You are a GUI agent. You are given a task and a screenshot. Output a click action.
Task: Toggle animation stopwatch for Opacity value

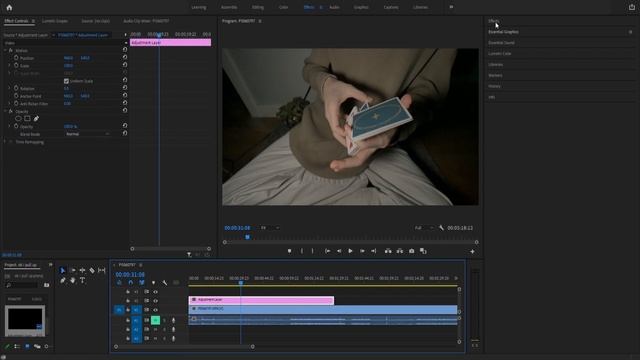[16, 127]
